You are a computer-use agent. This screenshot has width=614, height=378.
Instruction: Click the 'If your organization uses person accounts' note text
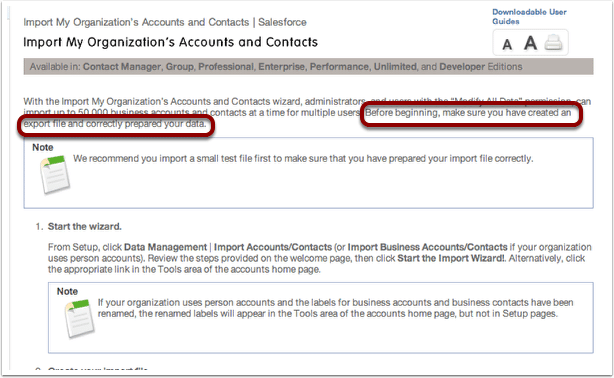coord(335,308)
